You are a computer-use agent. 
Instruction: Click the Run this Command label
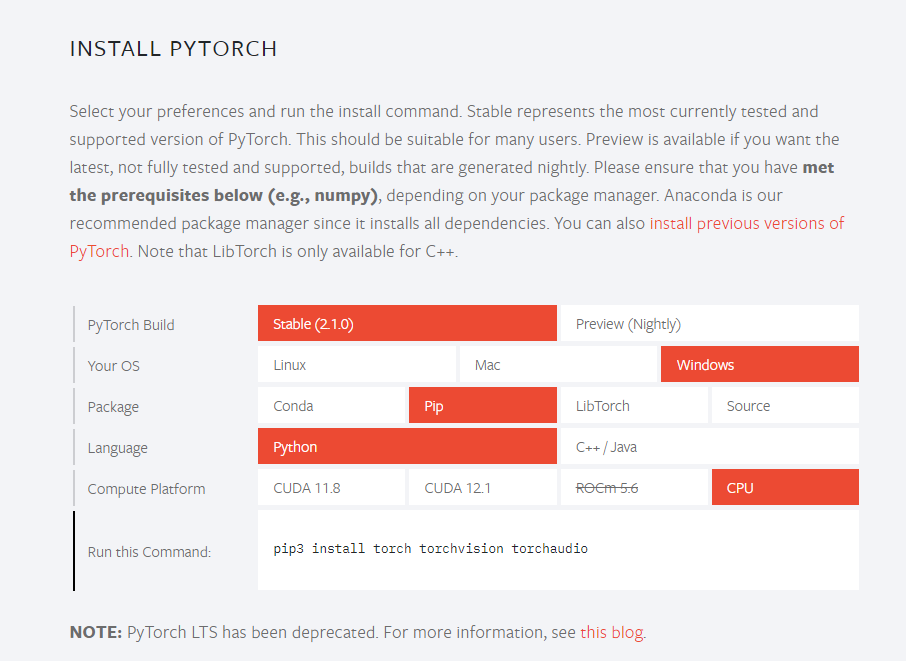click(x=149, y=551)
